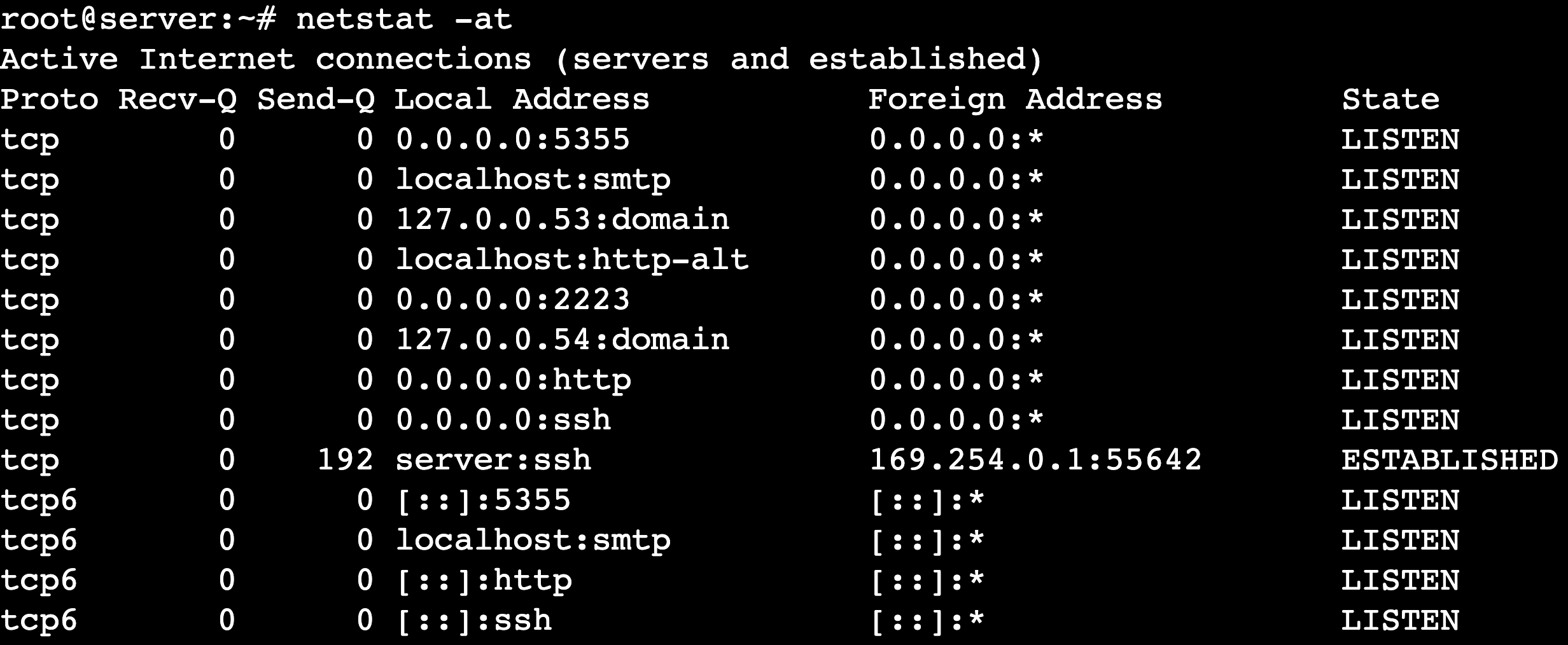
Task: Click the Local Address column header
Action: [x=522, y=99]
